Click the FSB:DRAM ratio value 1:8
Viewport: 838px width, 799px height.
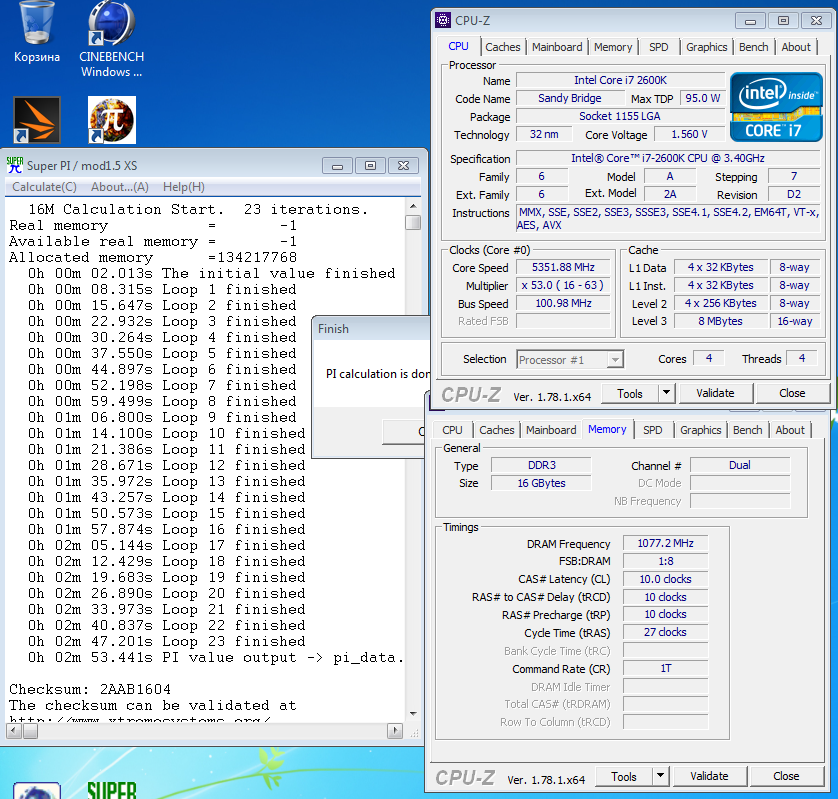coord(665,561)
